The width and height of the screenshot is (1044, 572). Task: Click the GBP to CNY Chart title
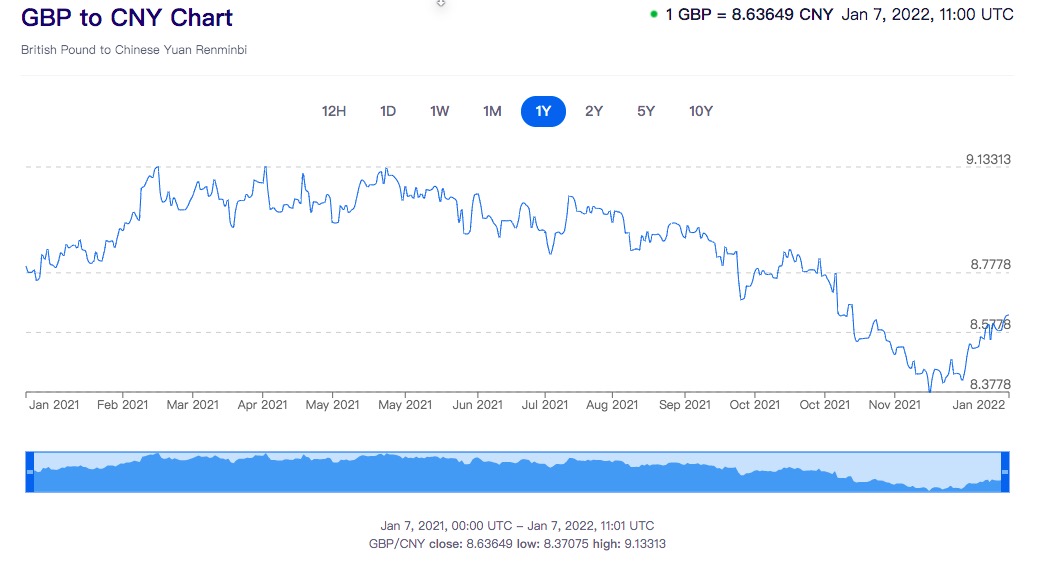pos(127,17)
